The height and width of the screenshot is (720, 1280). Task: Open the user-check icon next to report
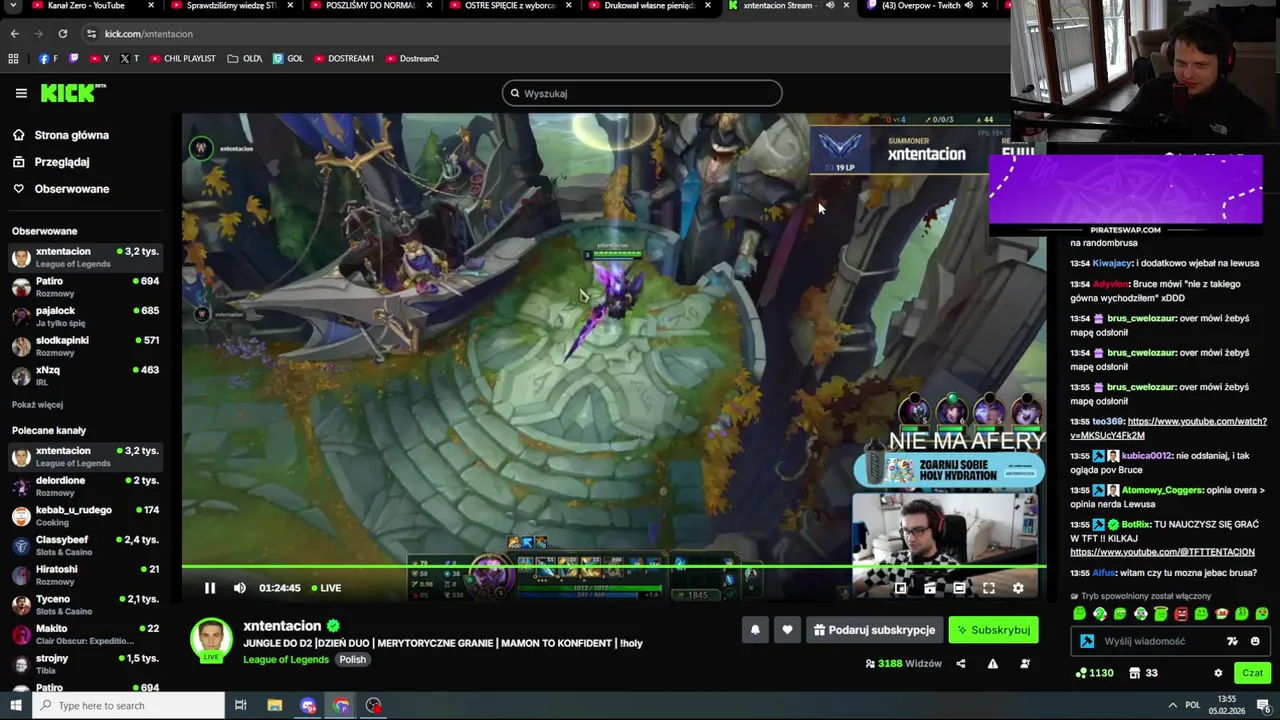point(1024,663)
